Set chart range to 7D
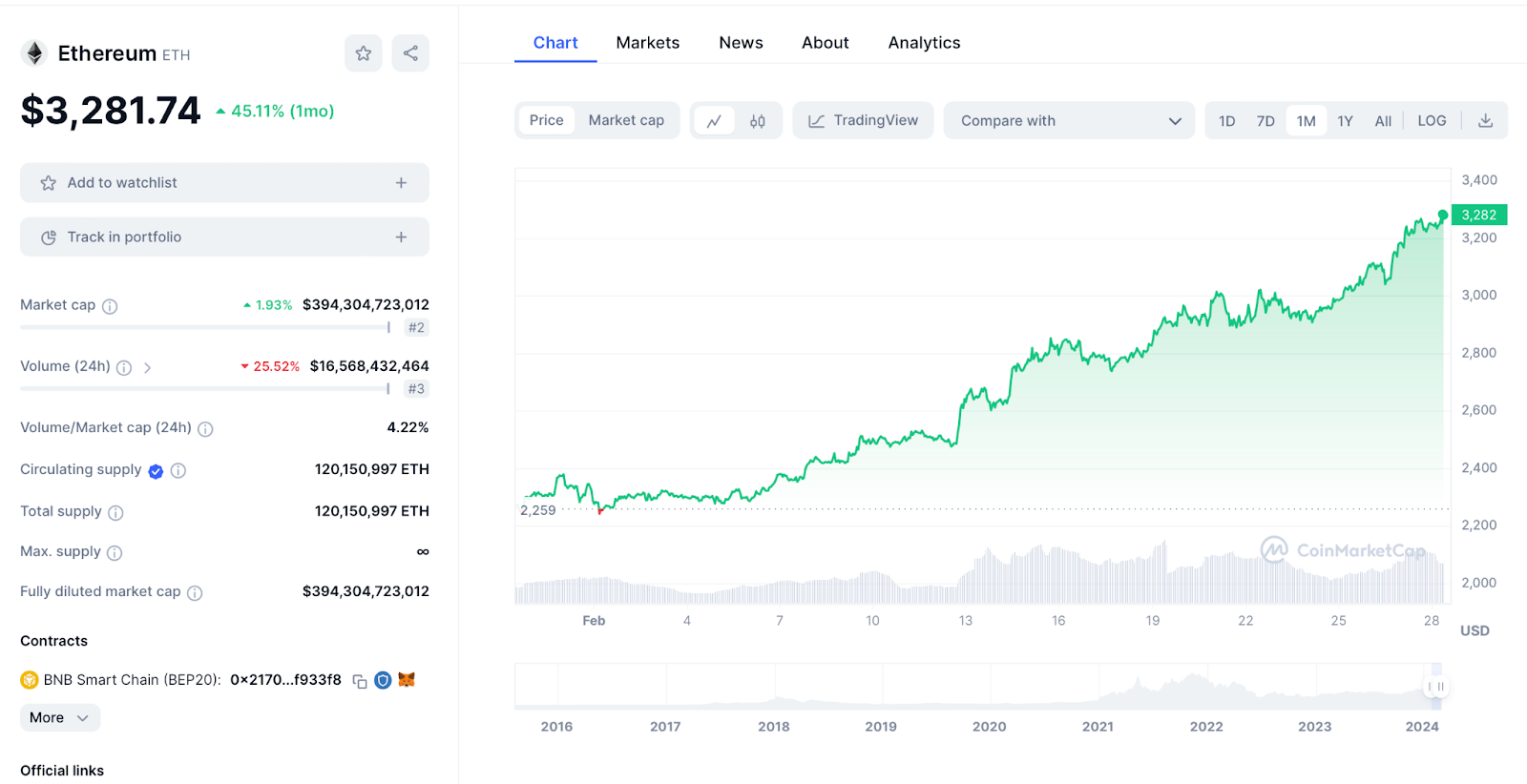 (1266, 121)
